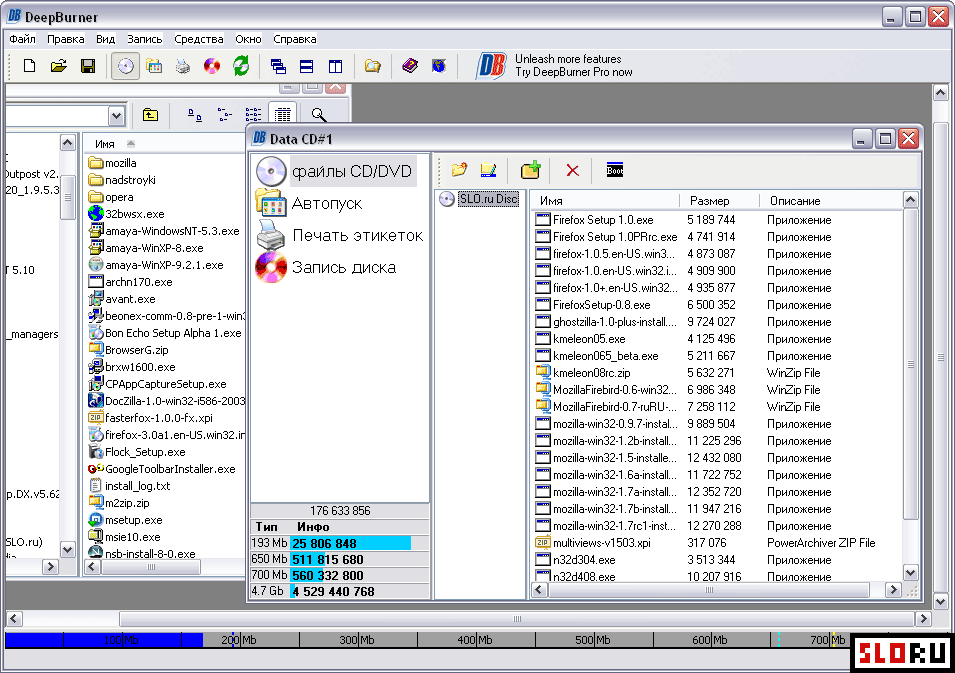
Task: Open the Справка menu
Action: [x=295, y=39]
